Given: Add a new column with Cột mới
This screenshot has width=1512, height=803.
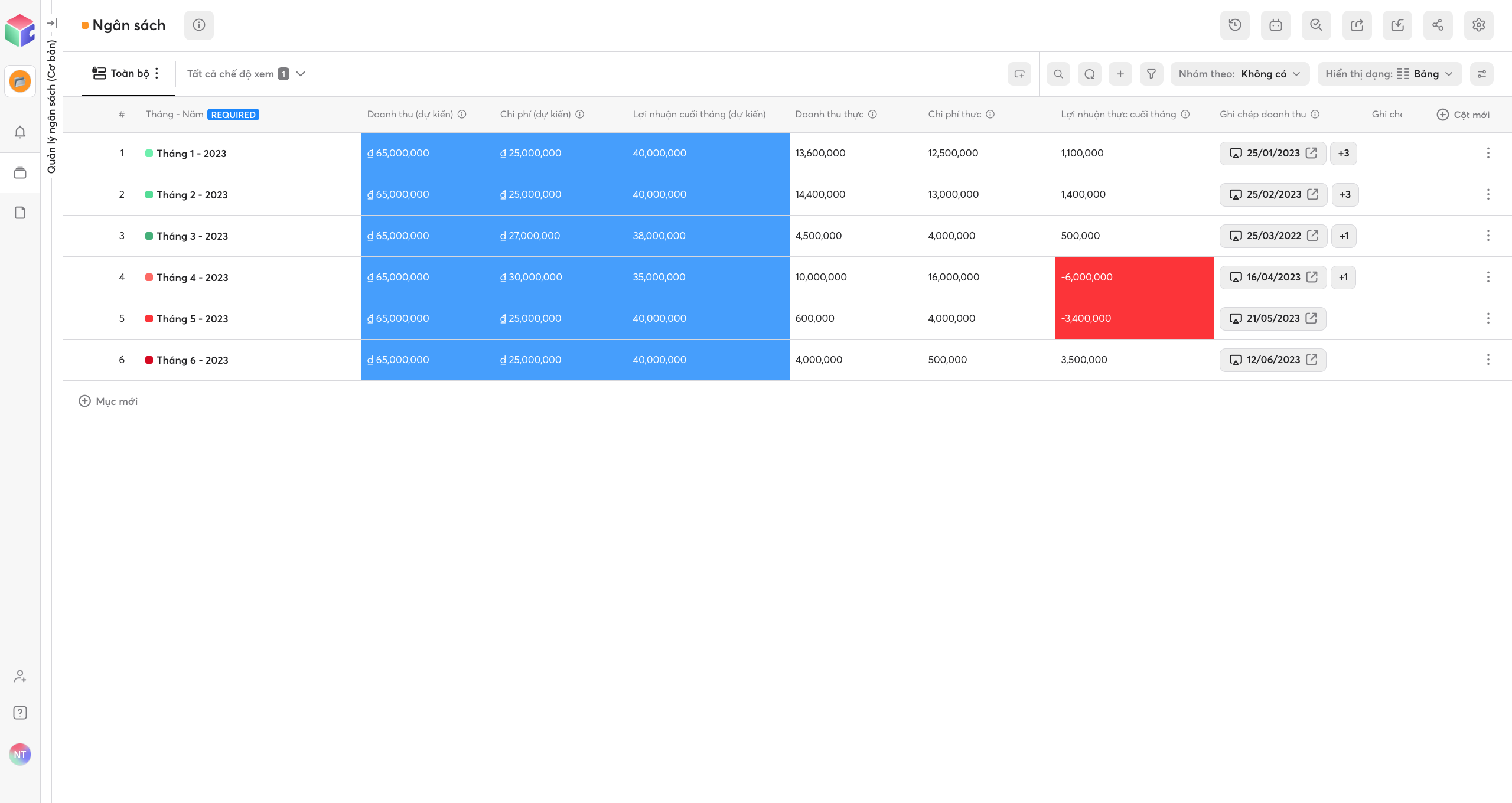Looking at the screenshot, I should [1463, 115].
